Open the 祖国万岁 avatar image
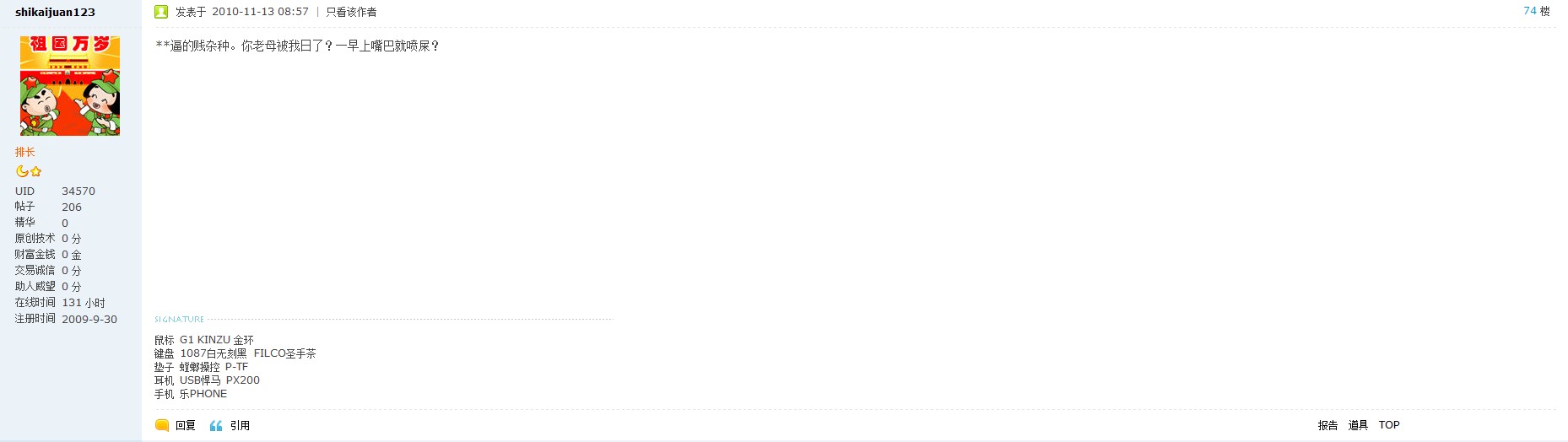The width and height of the screenshot is (1568, 442). 70,85
